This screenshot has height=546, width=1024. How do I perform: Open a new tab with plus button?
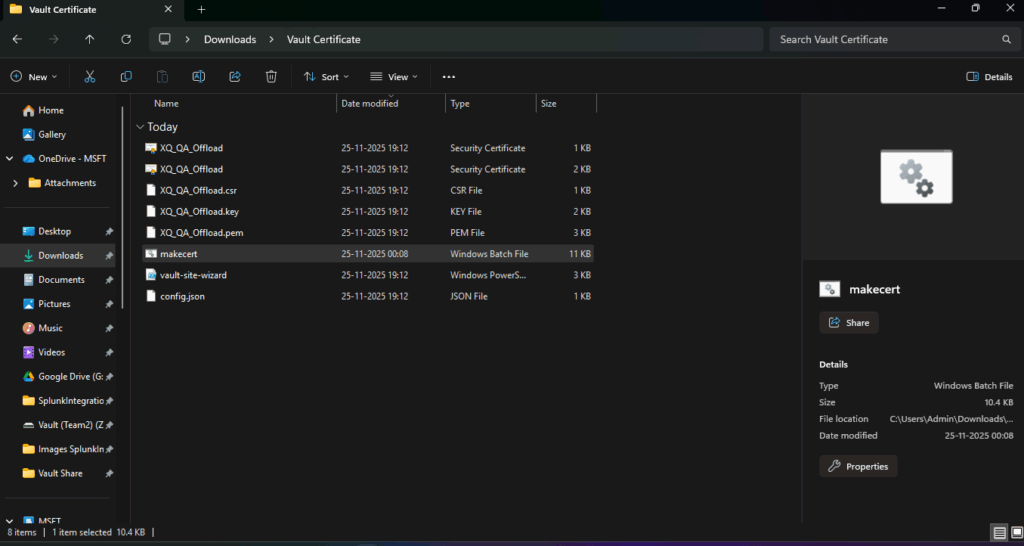coord(201,9)
